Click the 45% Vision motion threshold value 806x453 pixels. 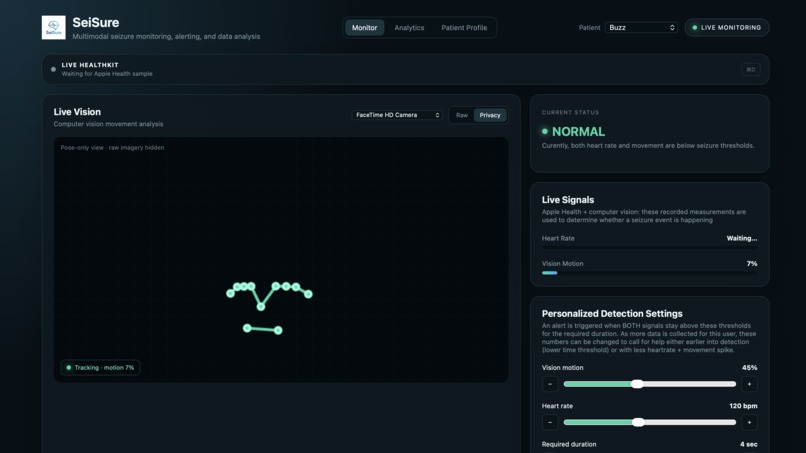(749, 368)
